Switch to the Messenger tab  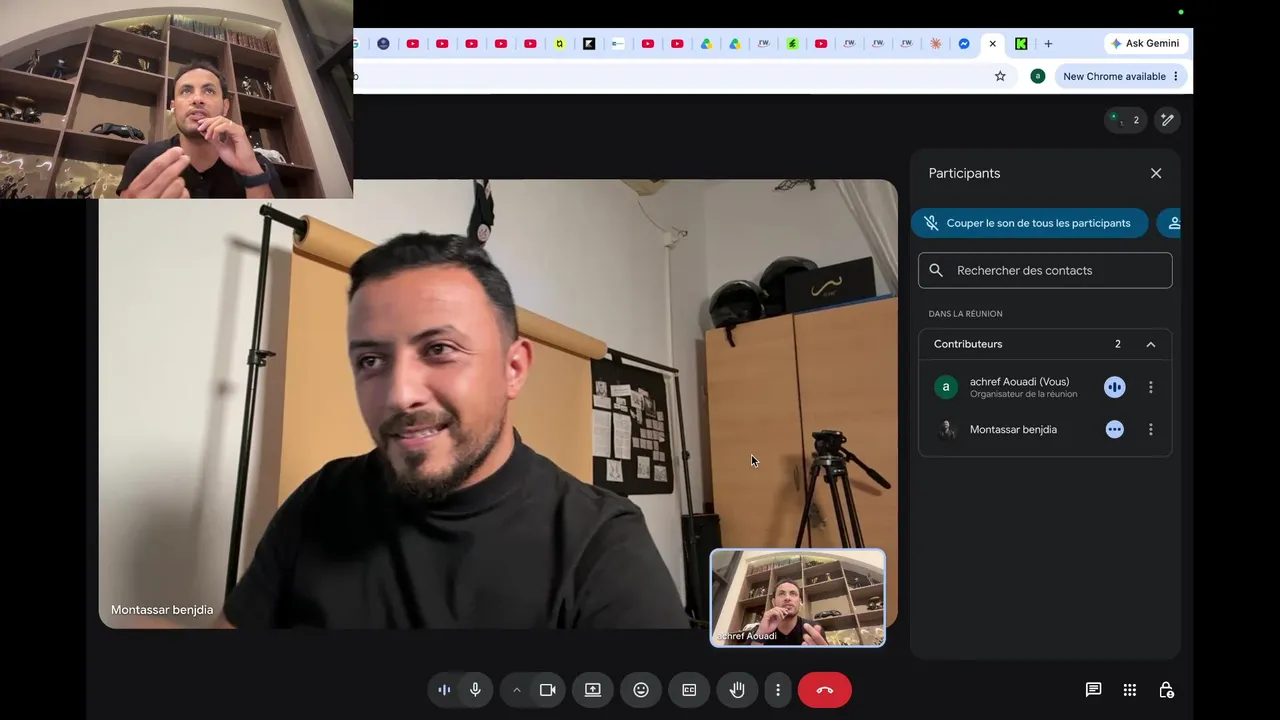point(964,44)
